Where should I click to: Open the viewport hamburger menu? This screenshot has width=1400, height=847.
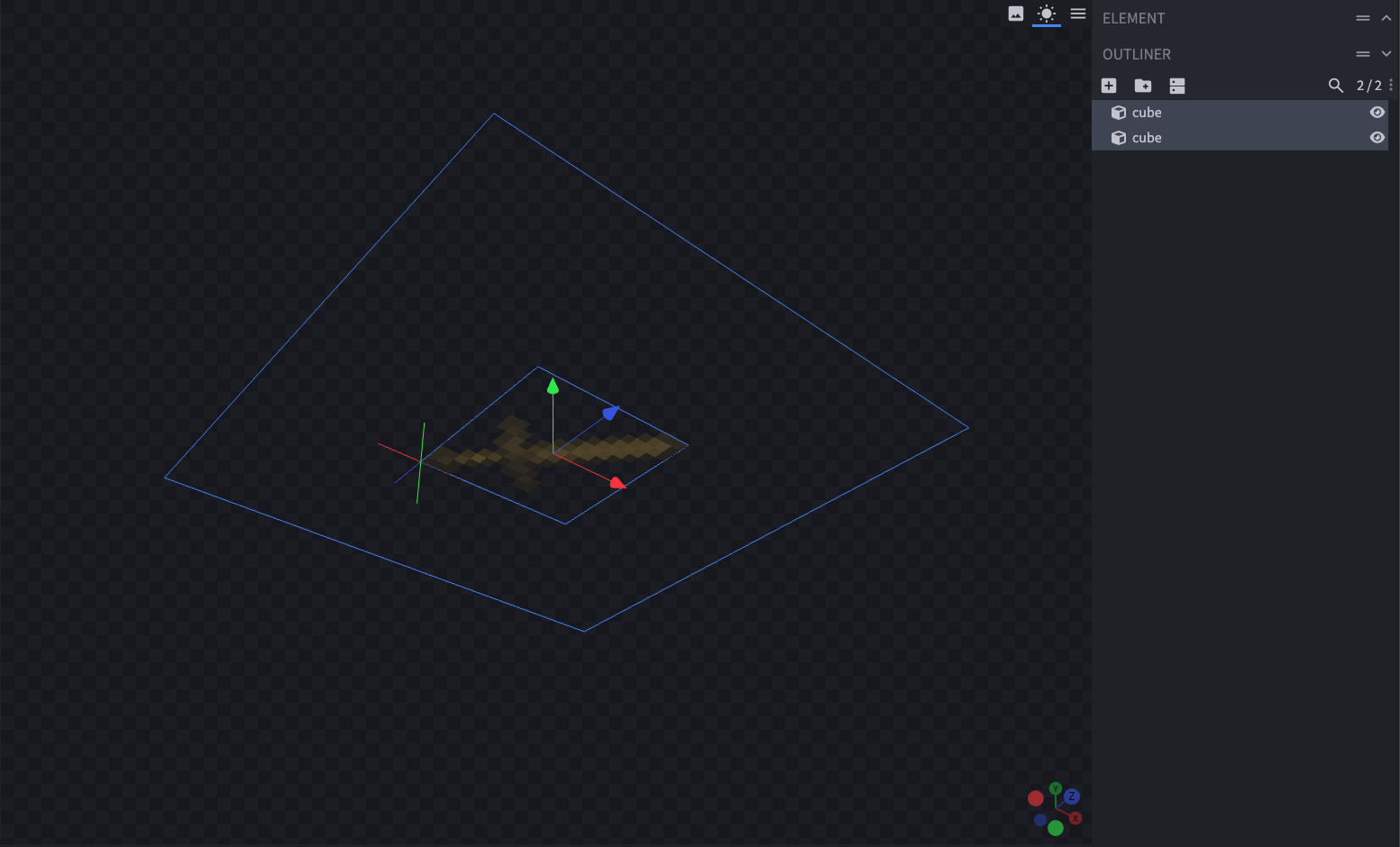point(1078,14)
